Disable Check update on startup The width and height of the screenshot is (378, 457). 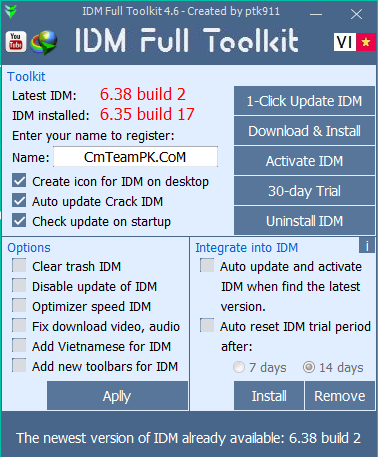click(19, 221)
